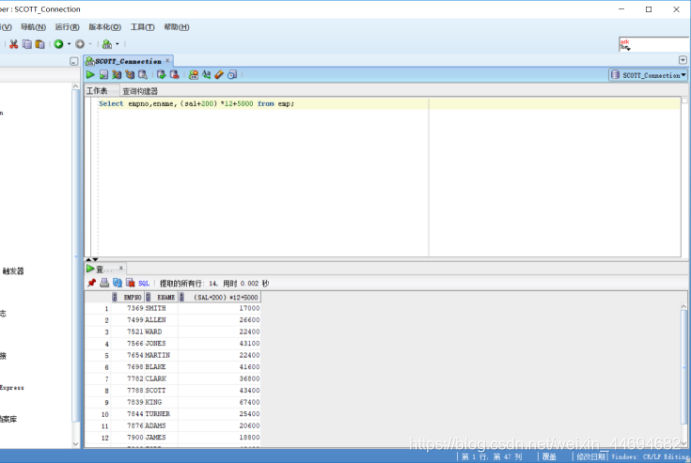Click row number 12 in result grid

(x=98, y=438)
